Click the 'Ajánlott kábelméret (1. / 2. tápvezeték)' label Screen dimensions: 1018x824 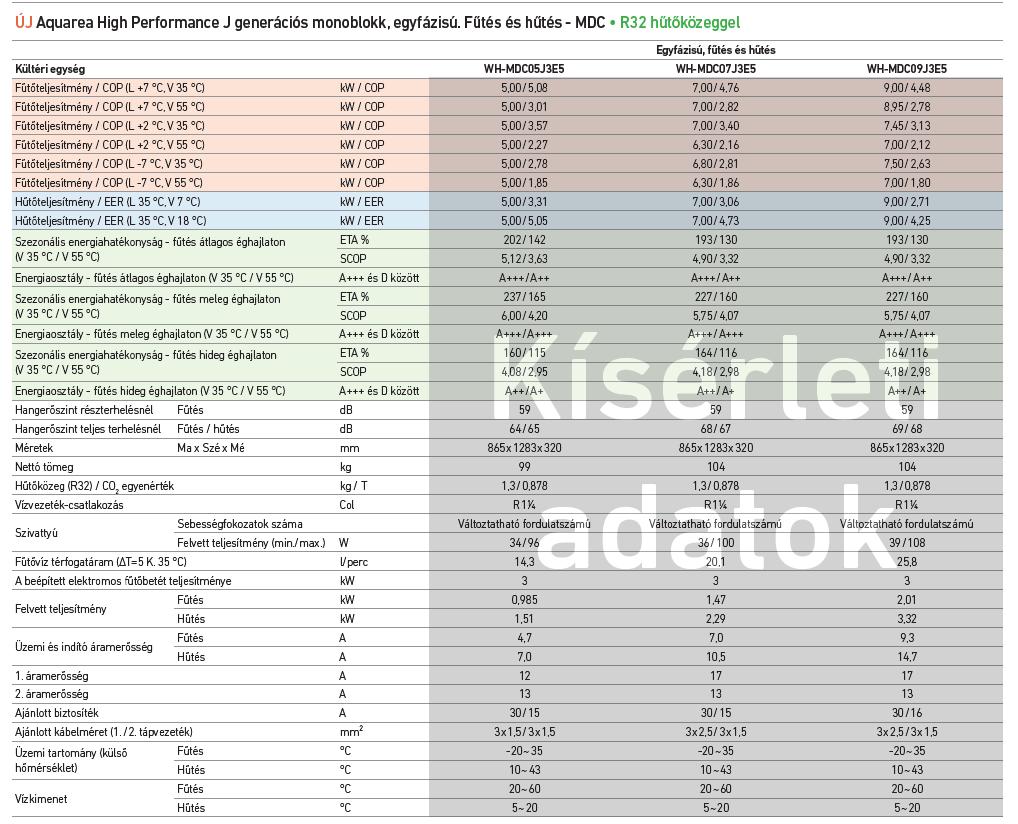103,732
